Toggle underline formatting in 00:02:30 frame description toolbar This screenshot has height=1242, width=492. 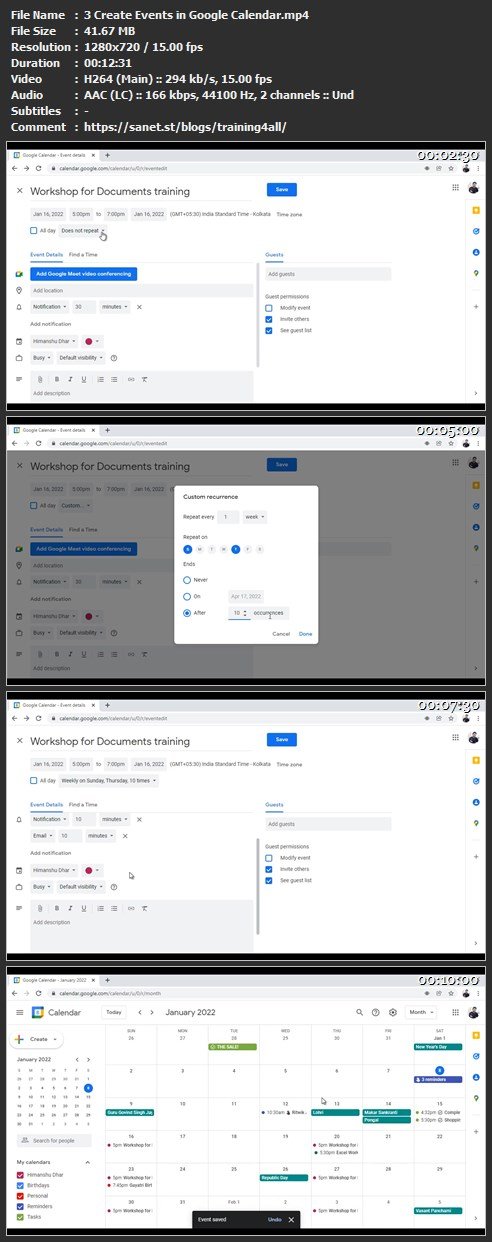84,379
